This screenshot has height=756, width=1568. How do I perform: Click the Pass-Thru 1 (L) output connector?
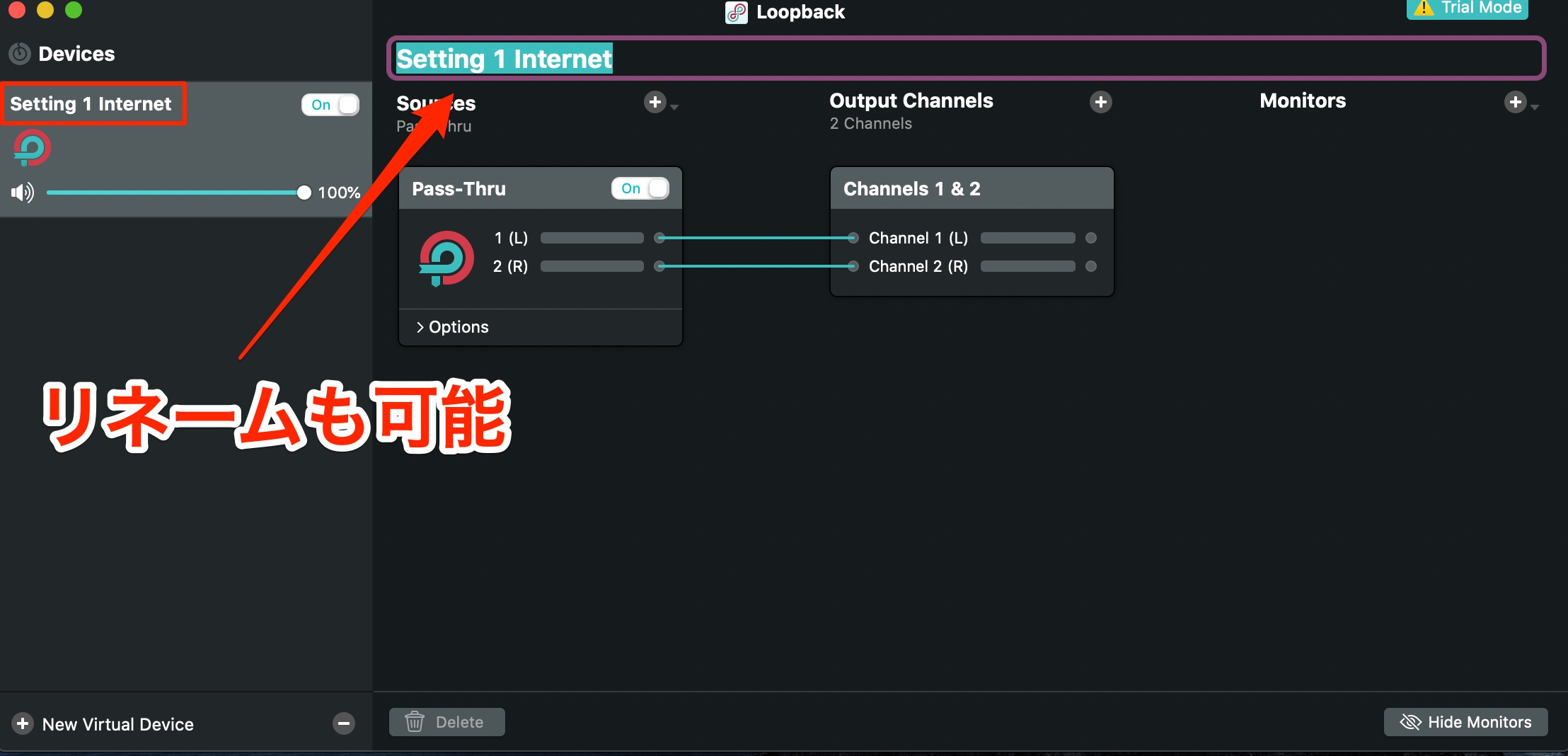coord(659,238)
